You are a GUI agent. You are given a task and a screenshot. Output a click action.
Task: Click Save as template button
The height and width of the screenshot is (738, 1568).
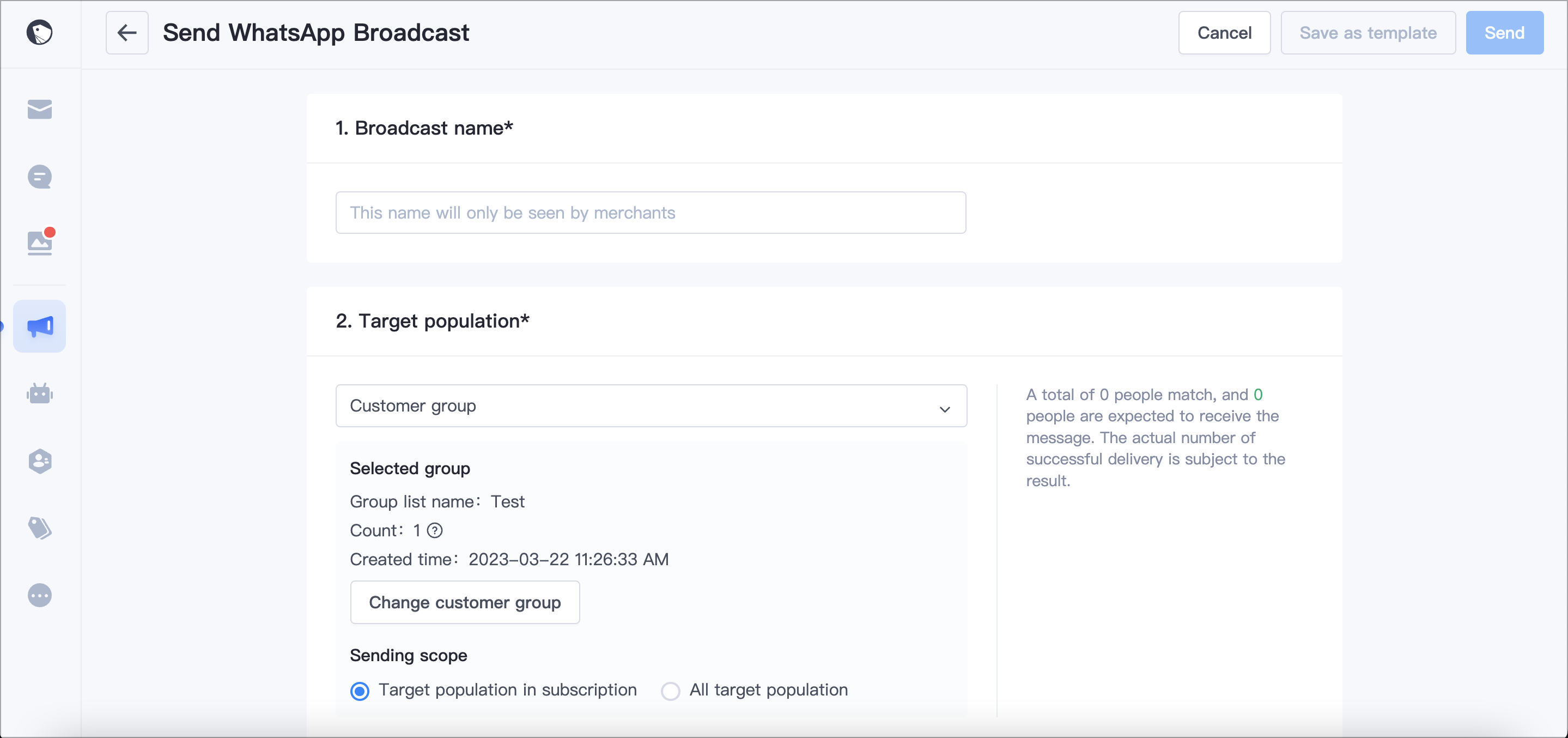point(1368,33)
